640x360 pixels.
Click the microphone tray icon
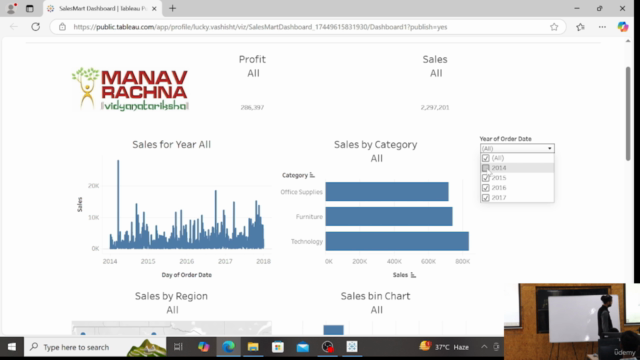pos(496,347)
